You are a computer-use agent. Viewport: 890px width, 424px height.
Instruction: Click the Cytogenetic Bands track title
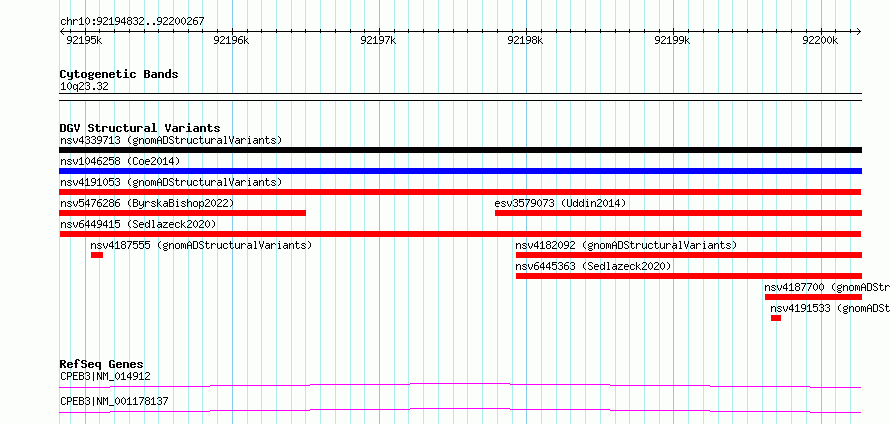pyautogui.click(x=119, y=74)
